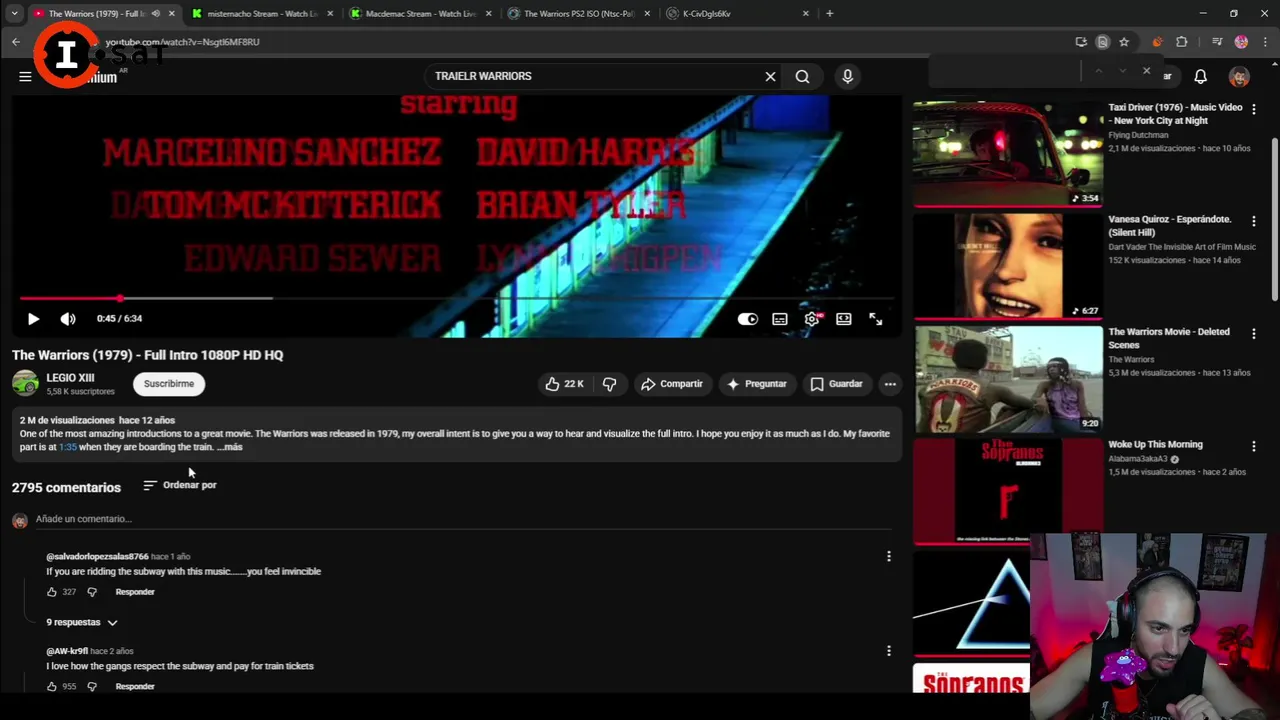The image size is (1280, 720).
Task: Open more actions menu beside Guardar
Action: point(890,384)
